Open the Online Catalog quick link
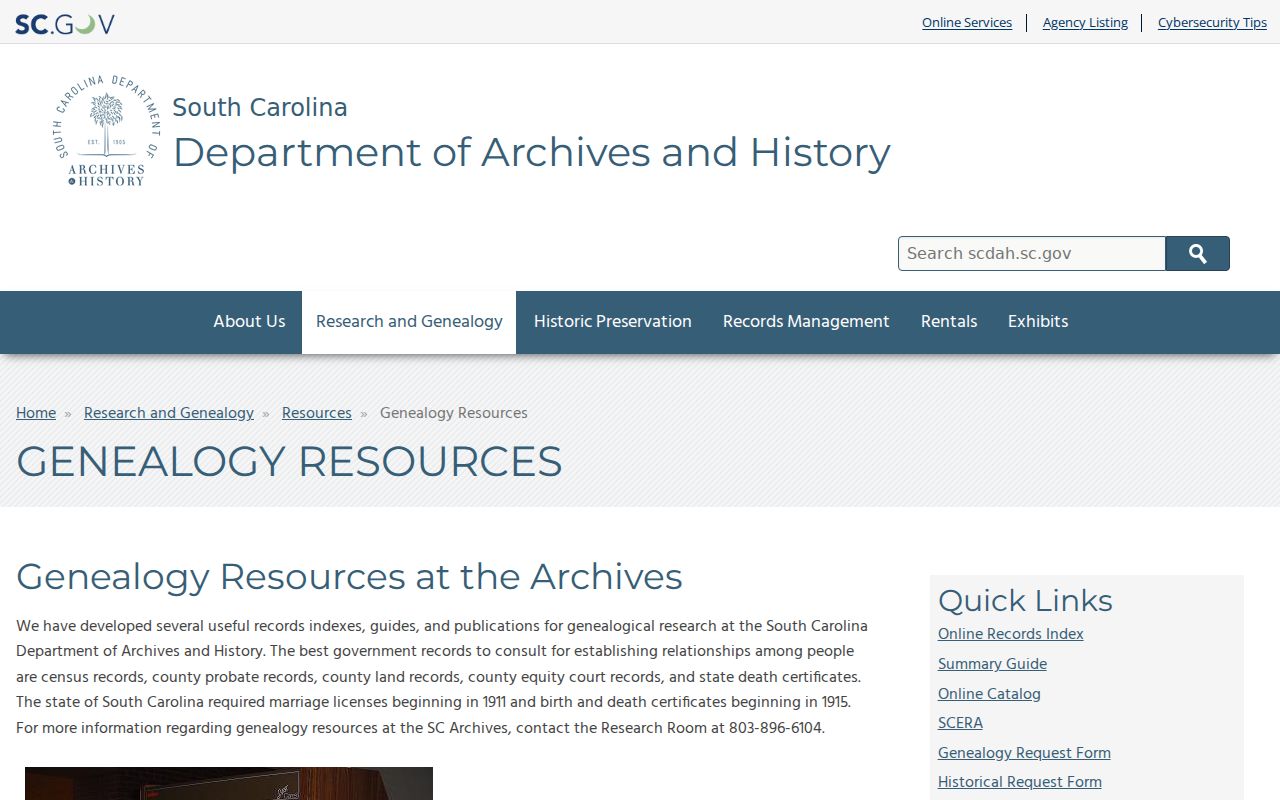The image size is (1280, 800). click(x=990, y=694)
